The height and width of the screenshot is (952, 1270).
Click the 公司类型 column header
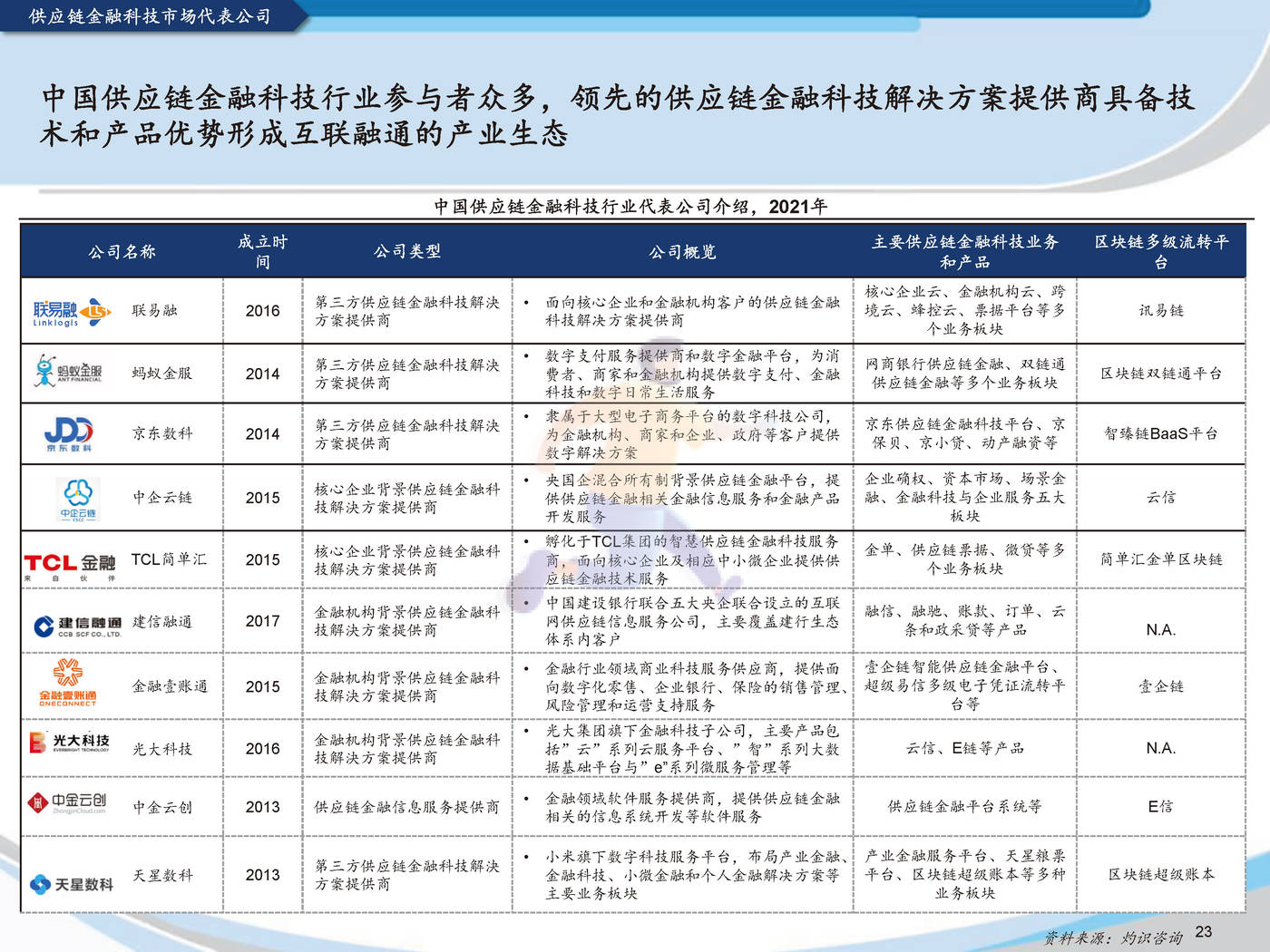pyautogui.click(x=407, y=251)
